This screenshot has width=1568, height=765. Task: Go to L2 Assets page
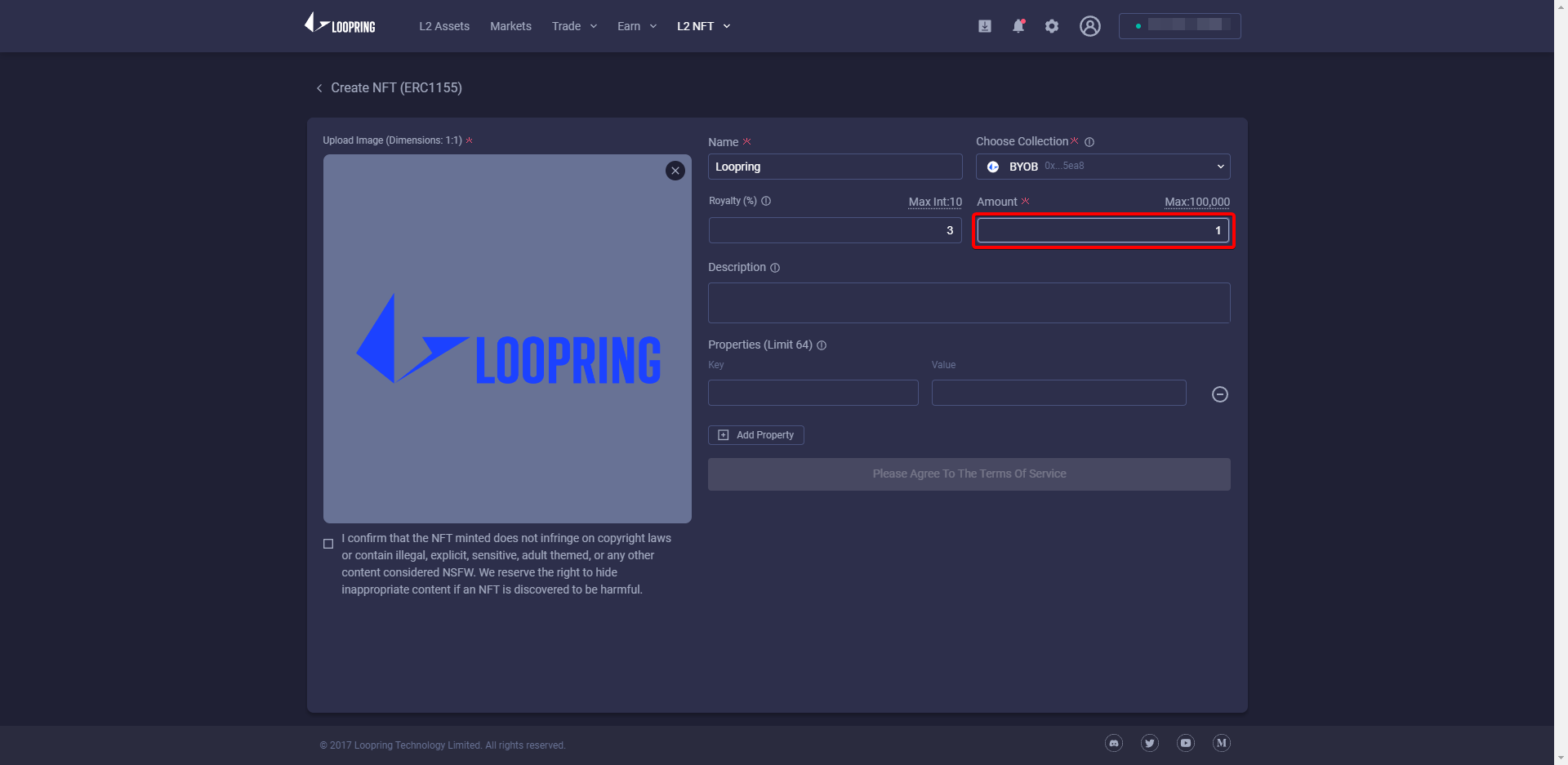444,26
